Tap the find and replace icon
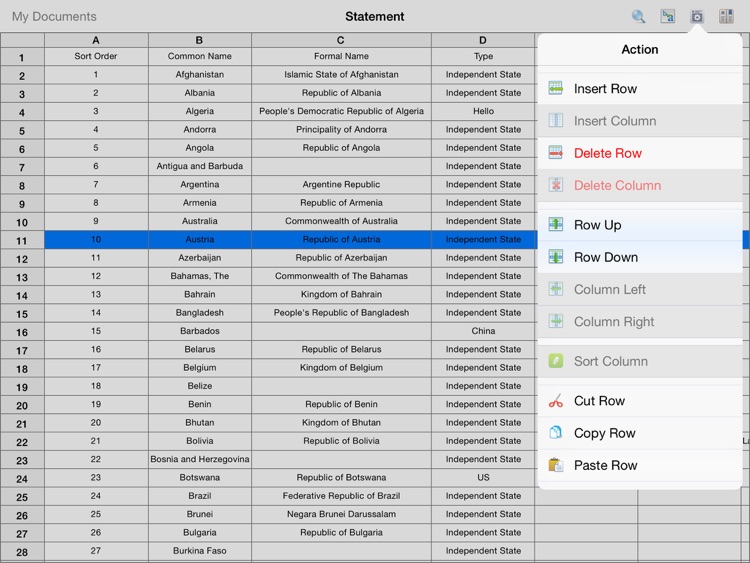The height and width of the screenshot is (563, 750). [668, 16]
